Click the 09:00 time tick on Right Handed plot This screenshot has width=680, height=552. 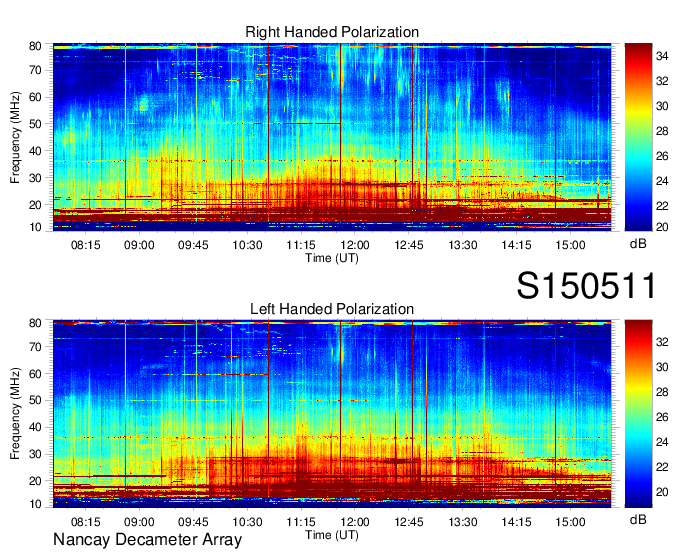pos(139,245)
